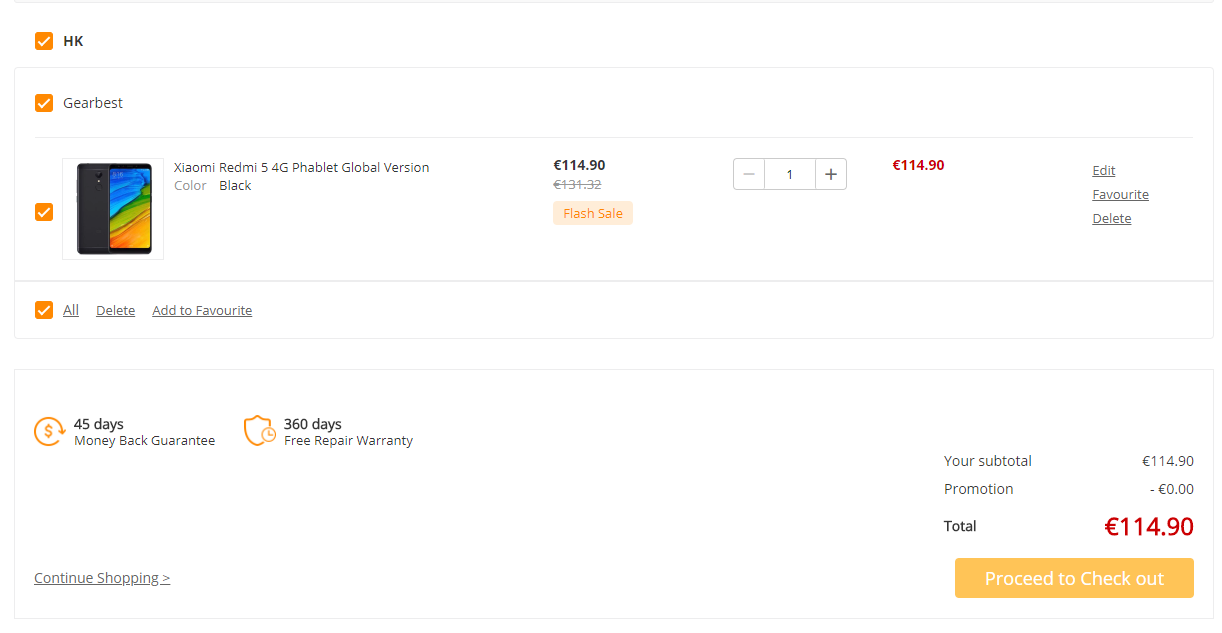This screenshot has height=633, width=1222.
Task: Click the quantity input field
Action: pyautogui.click(x=790, y=174)
